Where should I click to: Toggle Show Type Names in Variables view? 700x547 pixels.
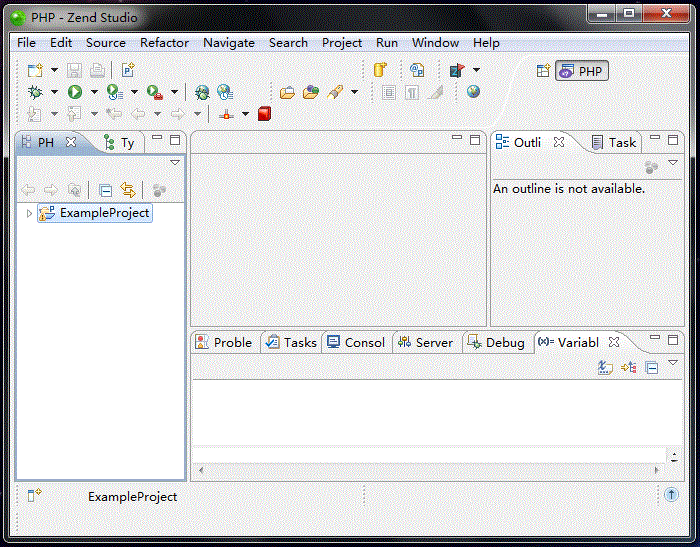[x=605, y=368]
